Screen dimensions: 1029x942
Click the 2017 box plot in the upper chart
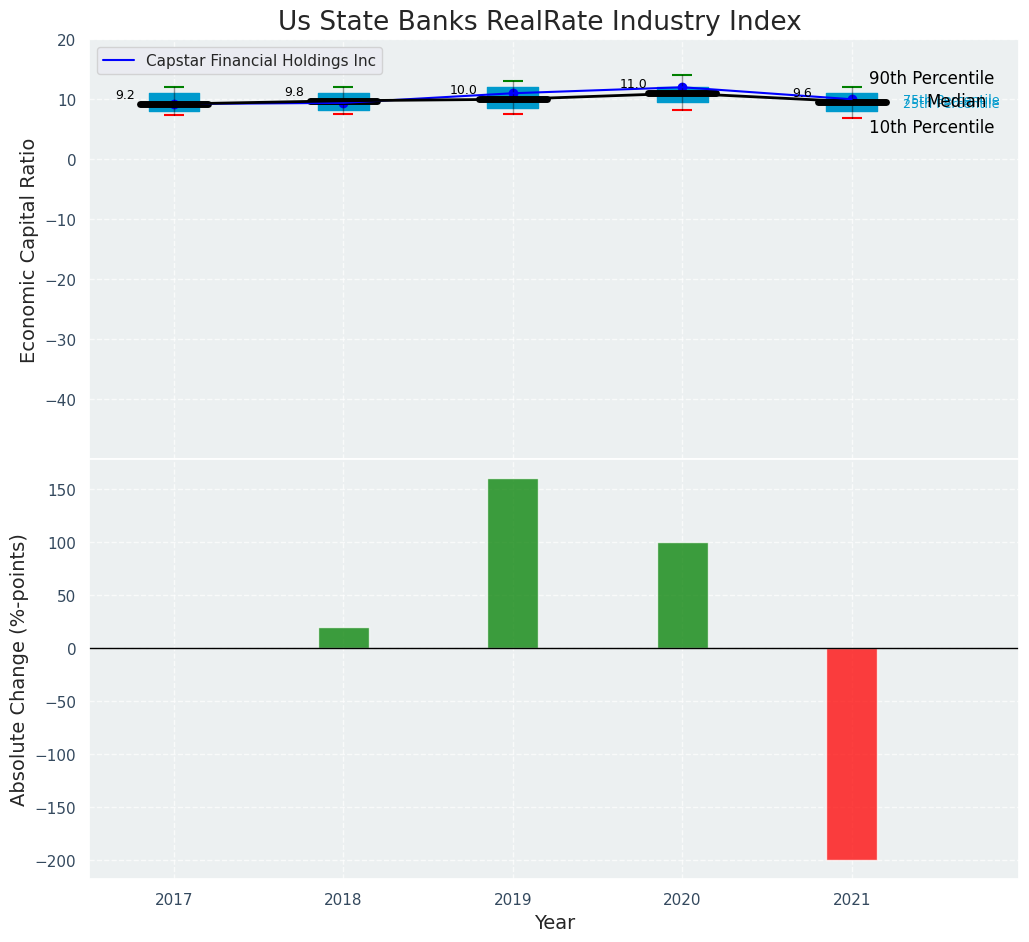[x=174, y=102]
